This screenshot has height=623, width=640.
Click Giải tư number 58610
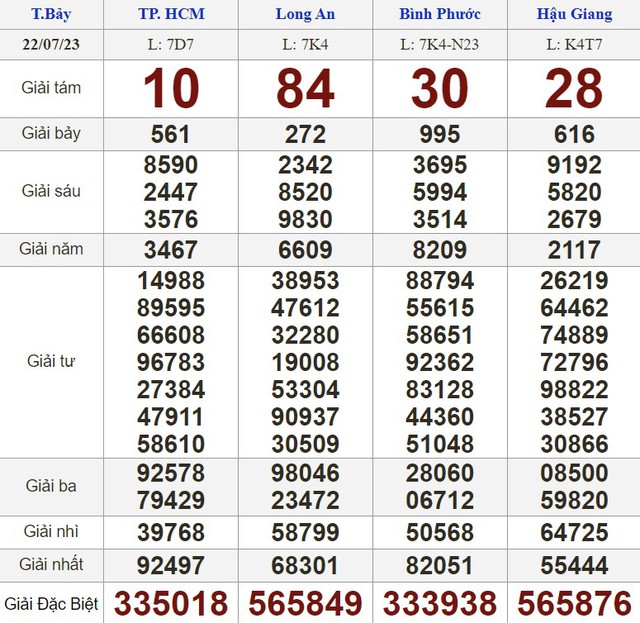[x=171, y=444]
